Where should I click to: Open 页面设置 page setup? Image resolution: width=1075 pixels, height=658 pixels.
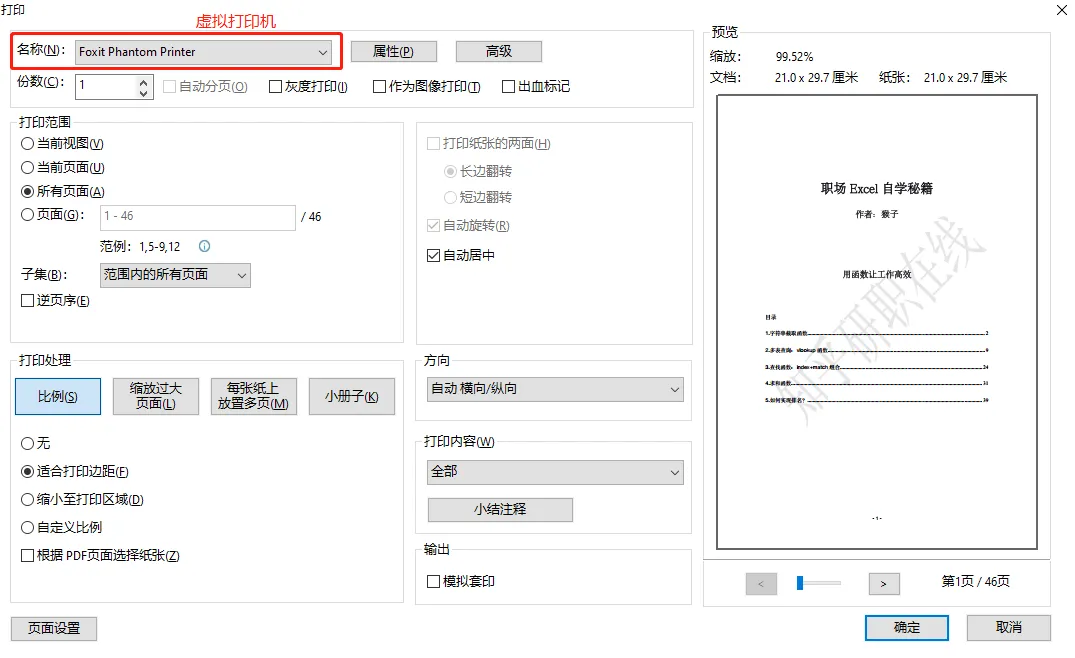[53, 628]
